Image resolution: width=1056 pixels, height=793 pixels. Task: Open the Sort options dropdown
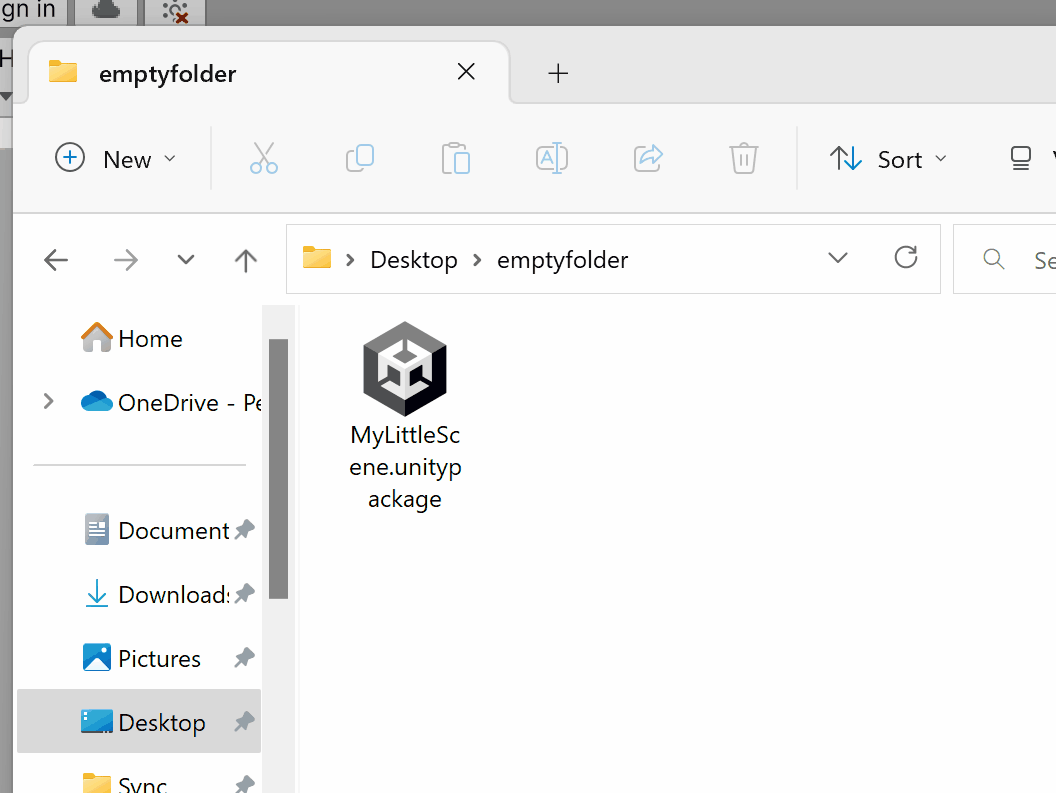coord(888,159)
